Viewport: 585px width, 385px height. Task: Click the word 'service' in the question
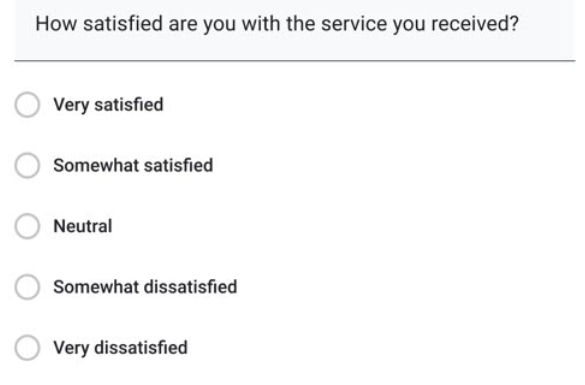click(x=354, y=24)
